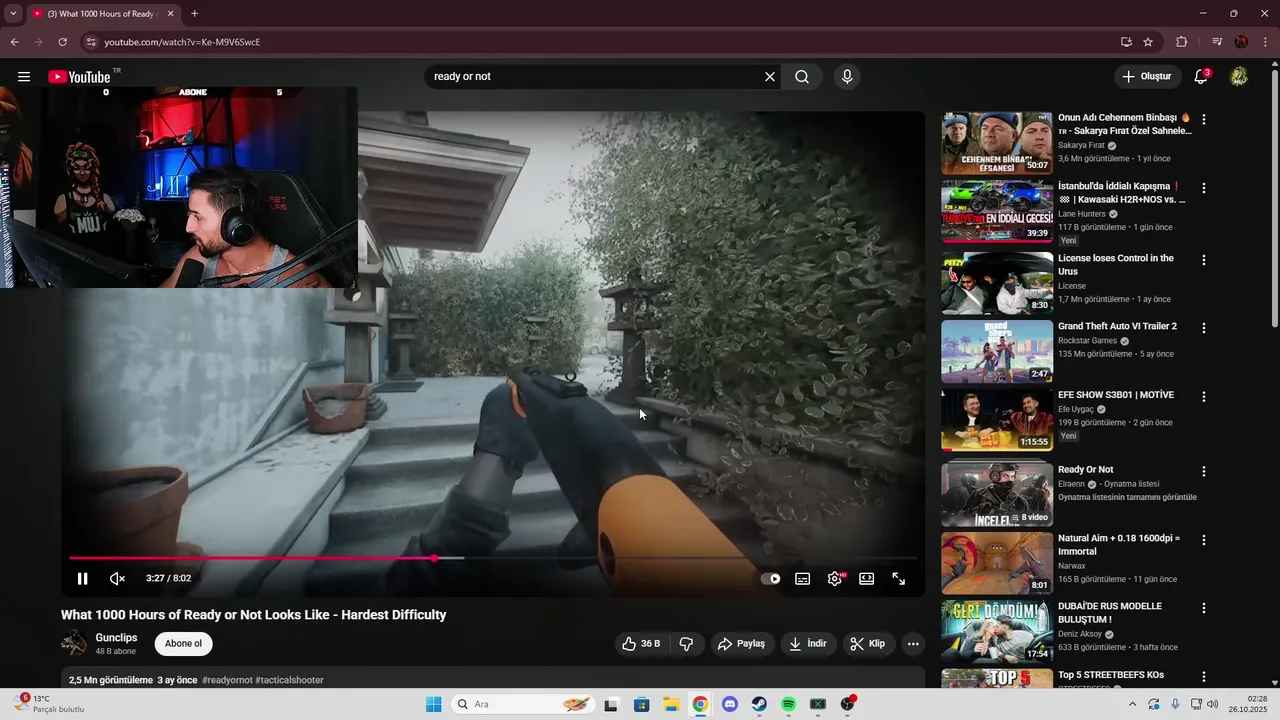This screenshot has width=1280, height=720.
Task: Start voice search with the microphone icon
Action: tap(847, 77)
